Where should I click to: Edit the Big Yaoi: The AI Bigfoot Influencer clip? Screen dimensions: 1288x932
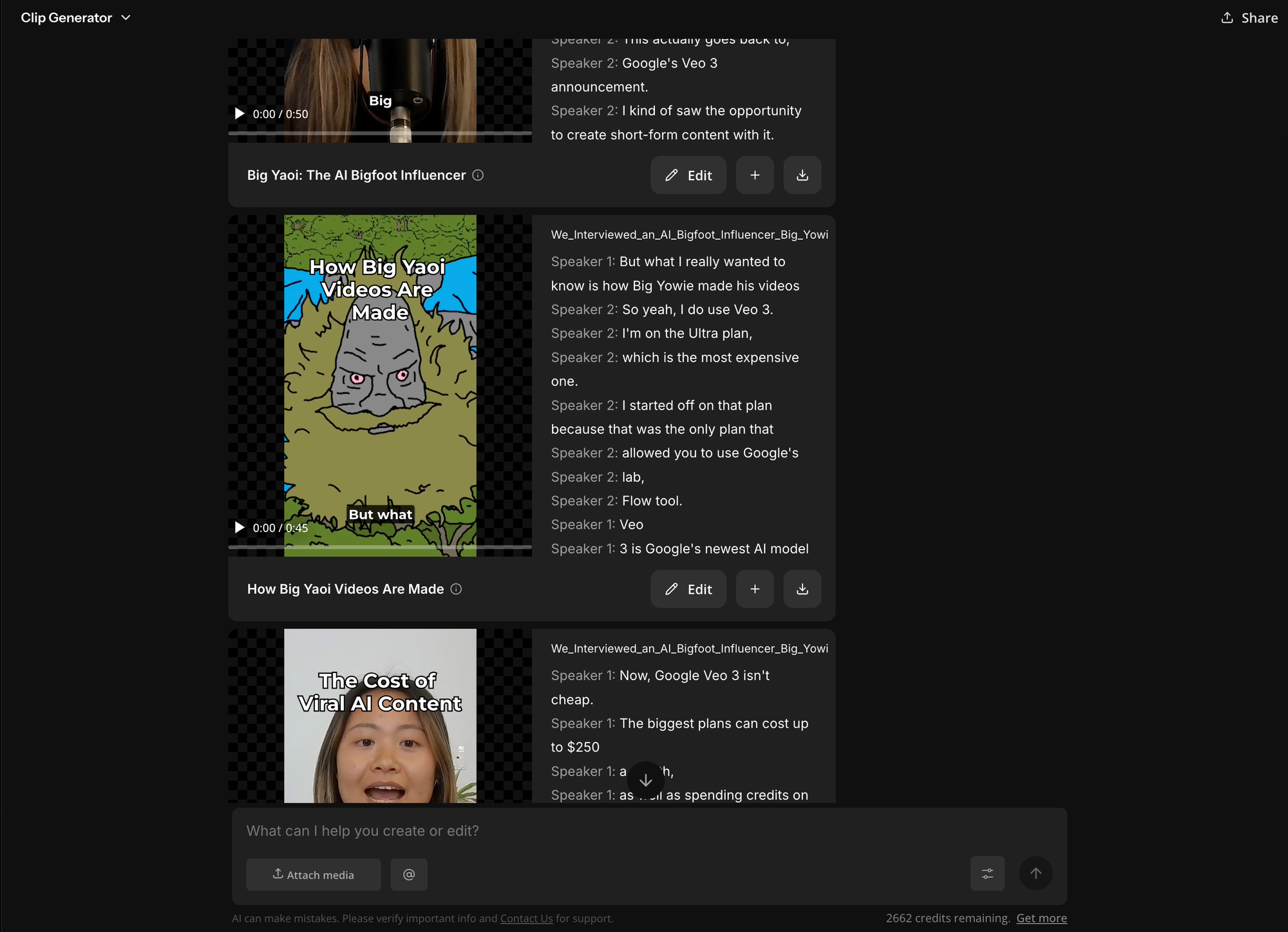pos(688,175)
